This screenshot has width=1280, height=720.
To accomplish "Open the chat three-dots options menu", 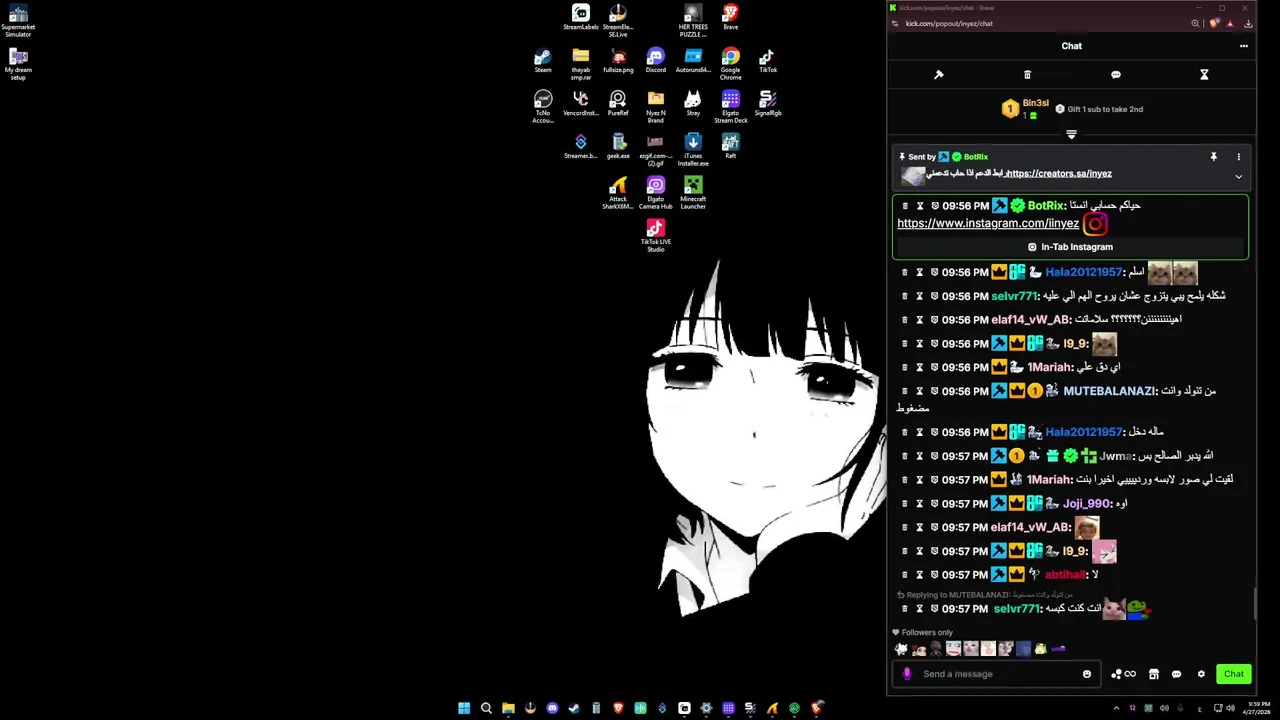I will pyautogui.click(x=1244, y=46).
